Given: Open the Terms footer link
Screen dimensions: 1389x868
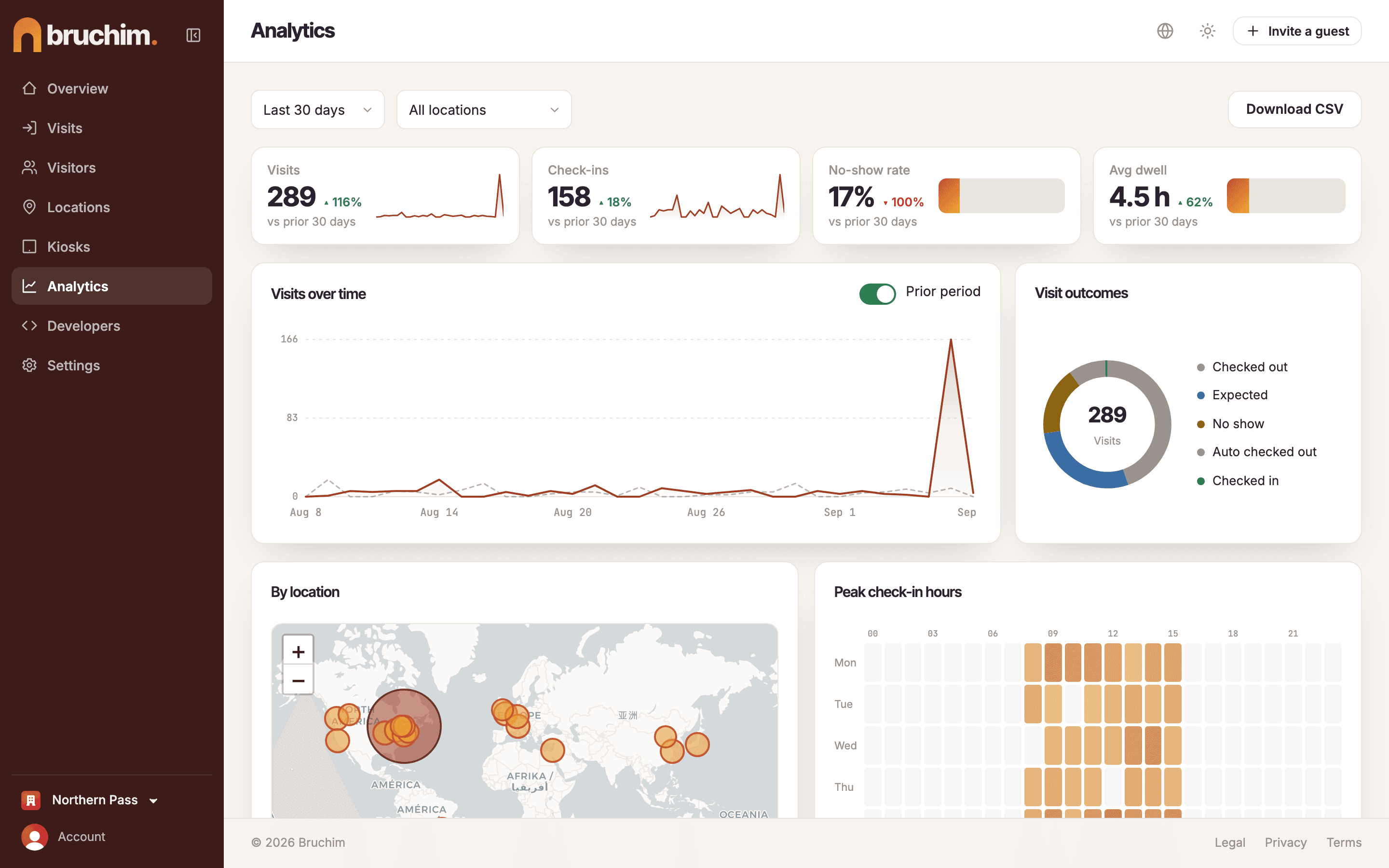Looking at the screenshot, I should click(1343, 842).
